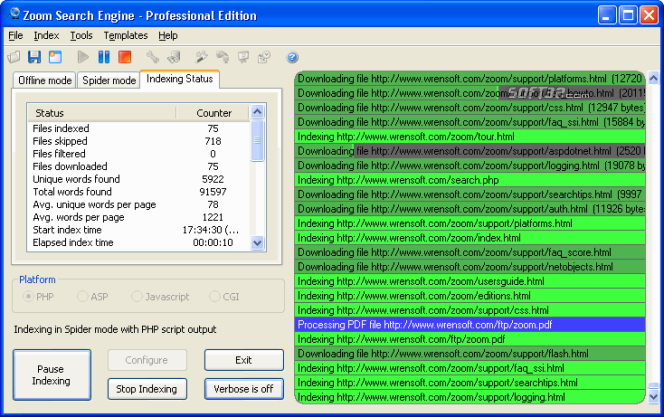Click the Status column header
The height and width of the screenshot is (417, 664).
102,113
